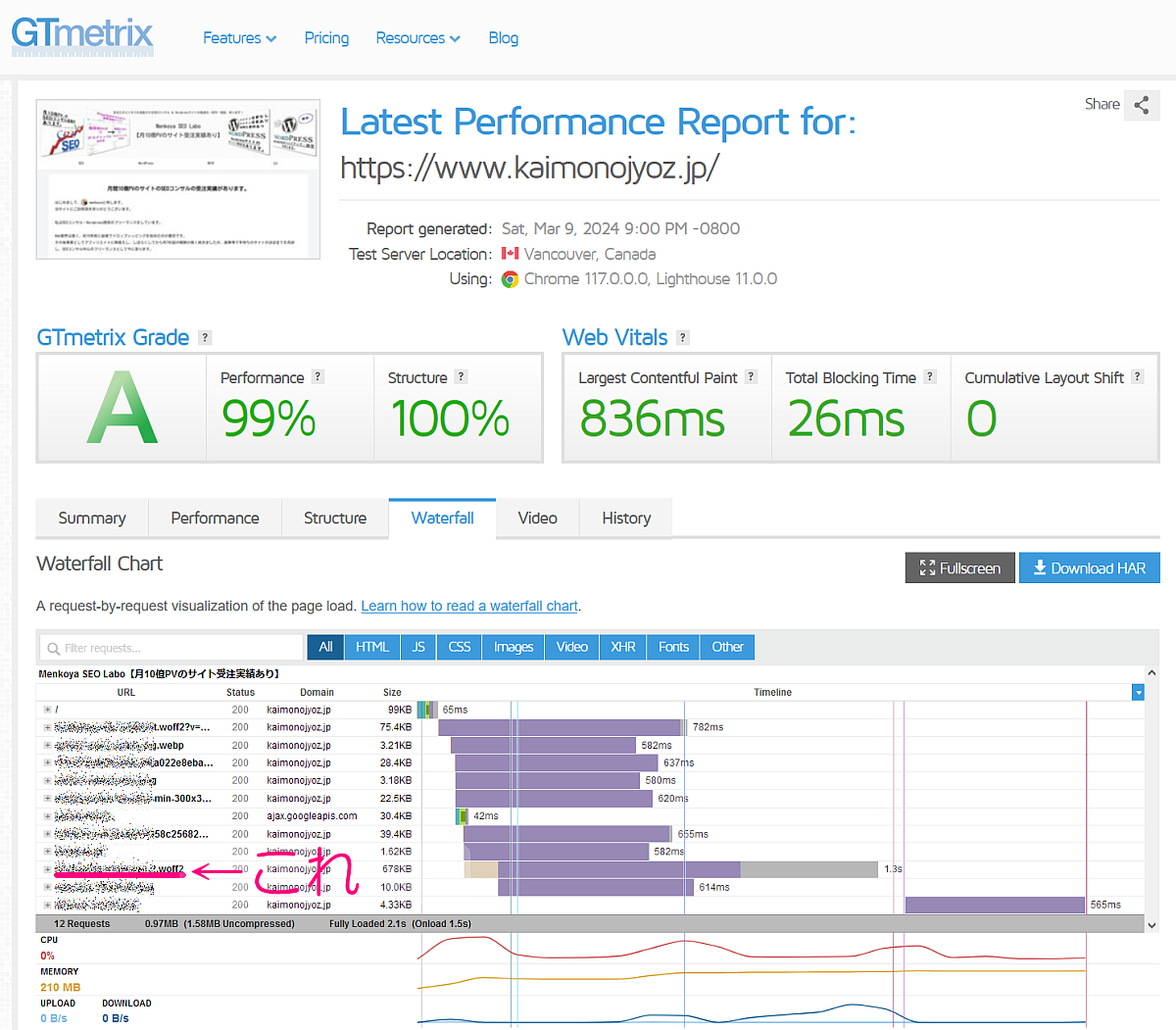The image size is (1176, 1030).
Task: Expand the 4.33KB request row
Action: click(47, 905)
